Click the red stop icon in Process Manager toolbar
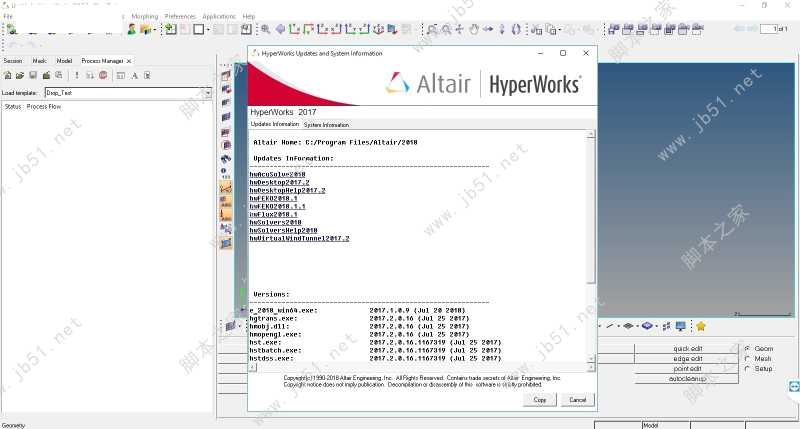The image size is (800, 429). tap(103, 75)
